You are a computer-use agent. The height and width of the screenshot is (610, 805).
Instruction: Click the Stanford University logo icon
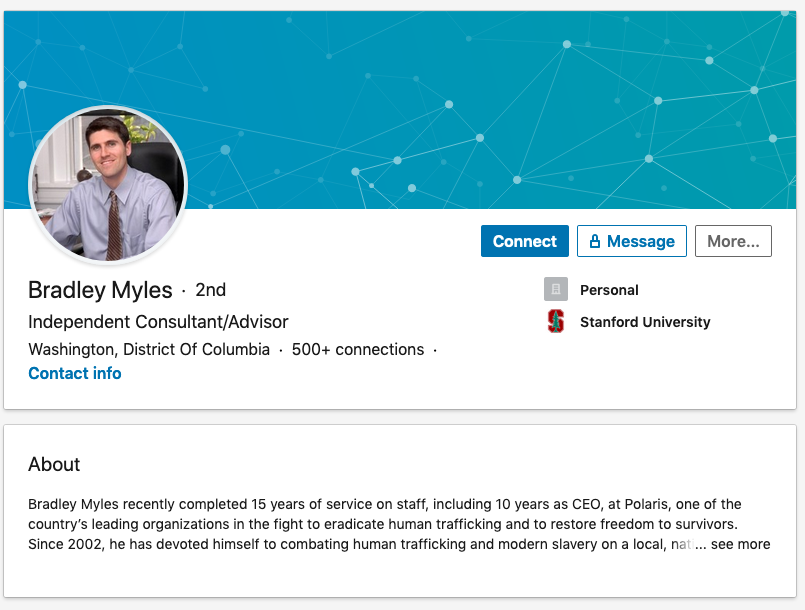[x=556, y=321]
